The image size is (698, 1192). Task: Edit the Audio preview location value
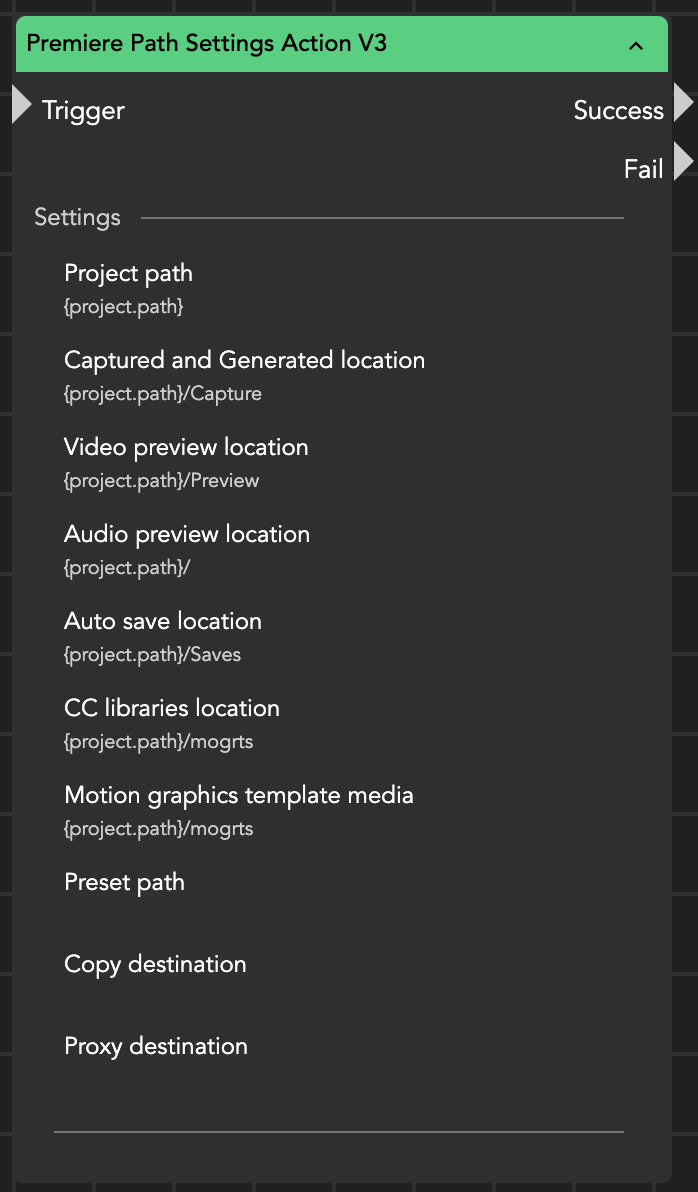click(x=127, y=568)
